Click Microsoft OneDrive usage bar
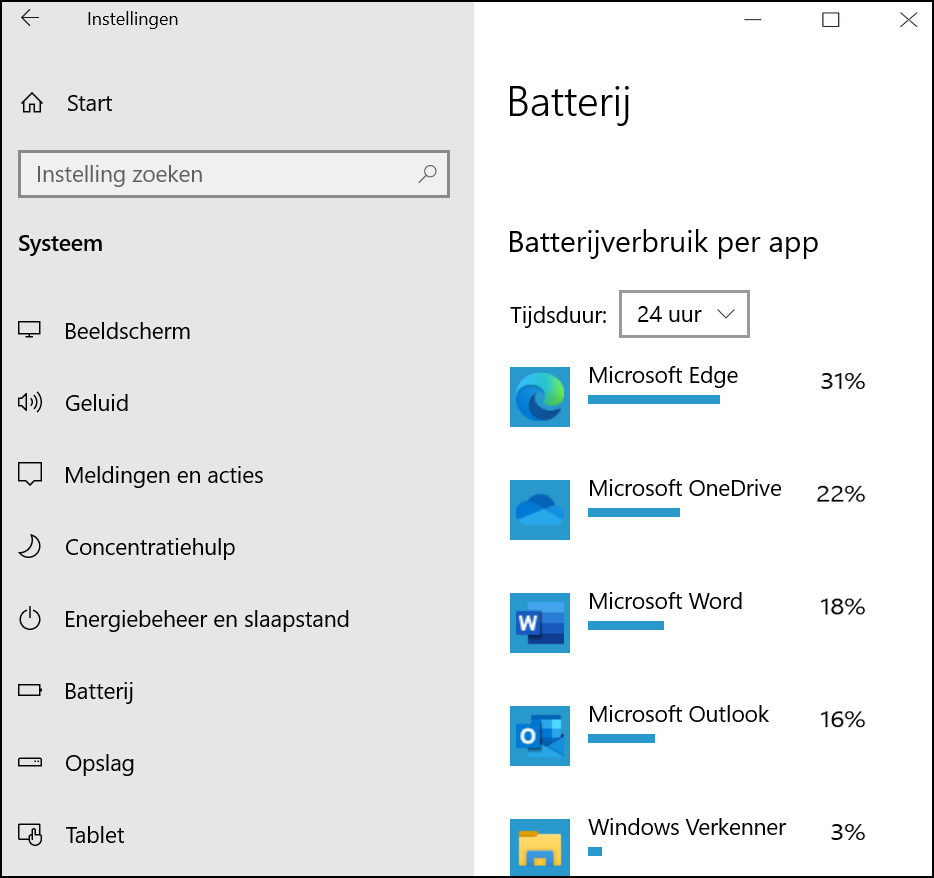The width and height of the screenshot is (934, 878). point(634,513)
